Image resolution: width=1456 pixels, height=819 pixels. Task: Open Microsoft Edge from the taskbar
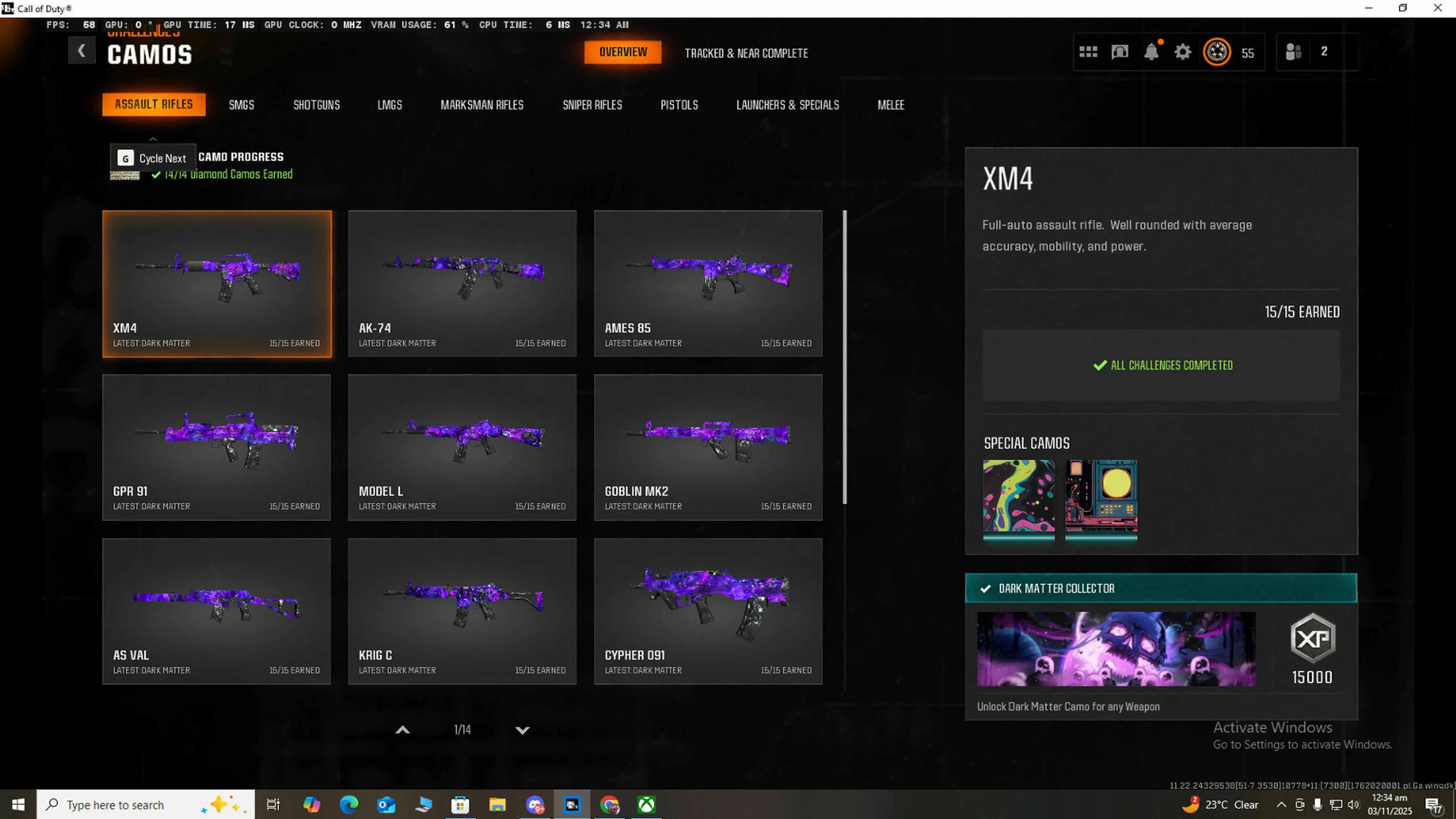click(349, 804)
